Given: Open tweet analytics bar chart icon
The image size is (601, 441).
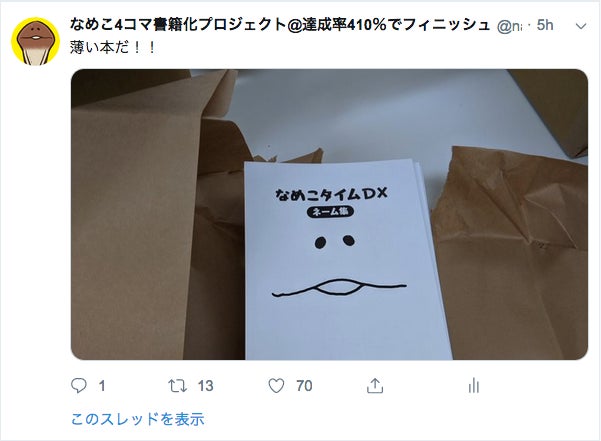Looking at the screenshot, I should (474, 385).
